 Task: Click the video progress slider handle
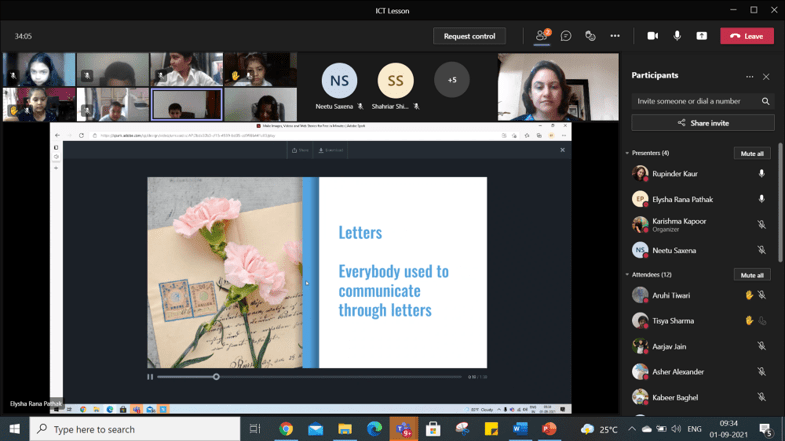click(x=216, y=377)
